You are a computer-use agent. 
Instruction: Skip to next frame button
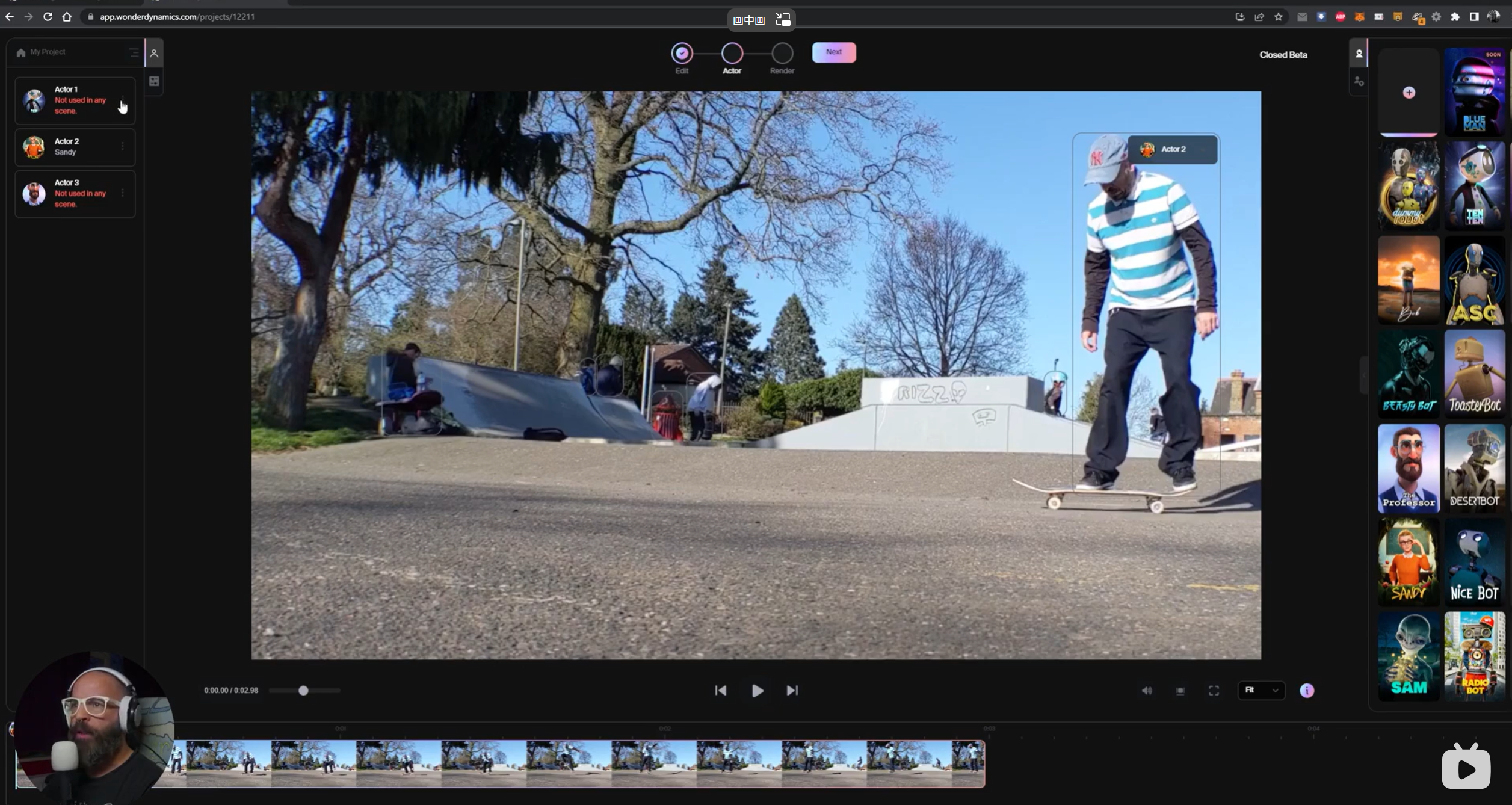792,691
